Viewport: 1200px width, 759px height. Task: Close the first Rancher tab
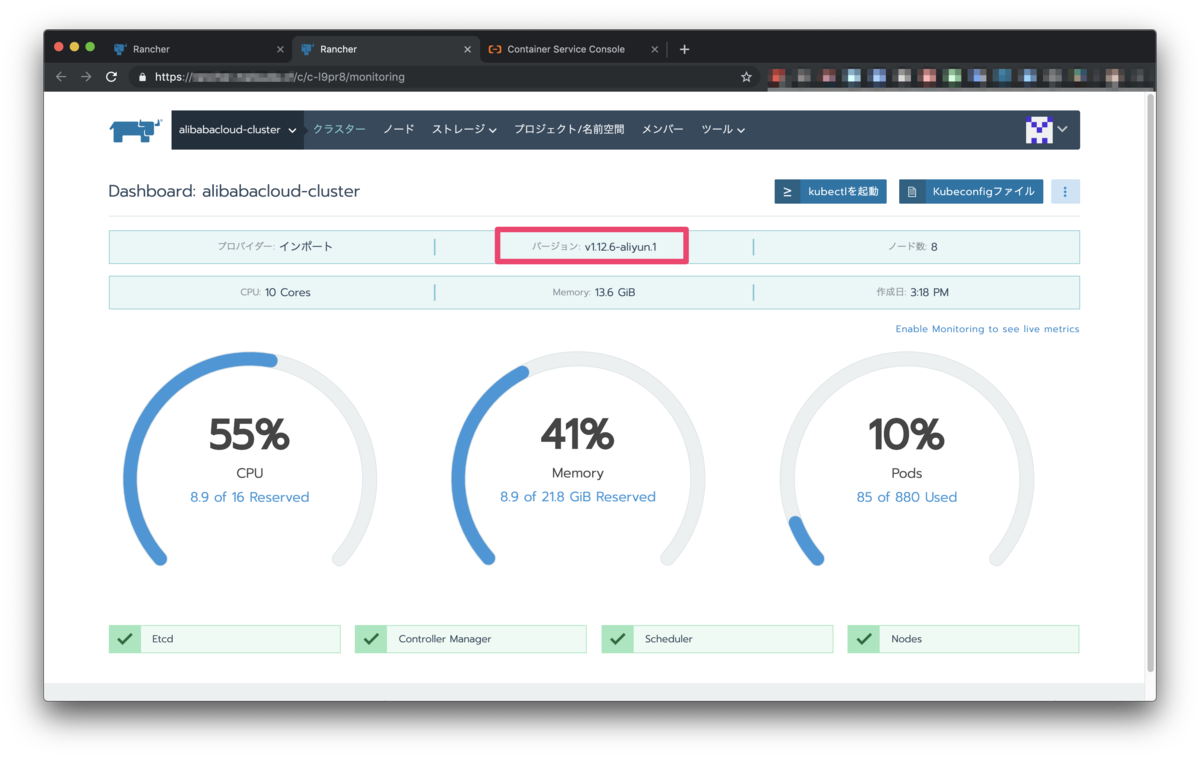point(280,49)
